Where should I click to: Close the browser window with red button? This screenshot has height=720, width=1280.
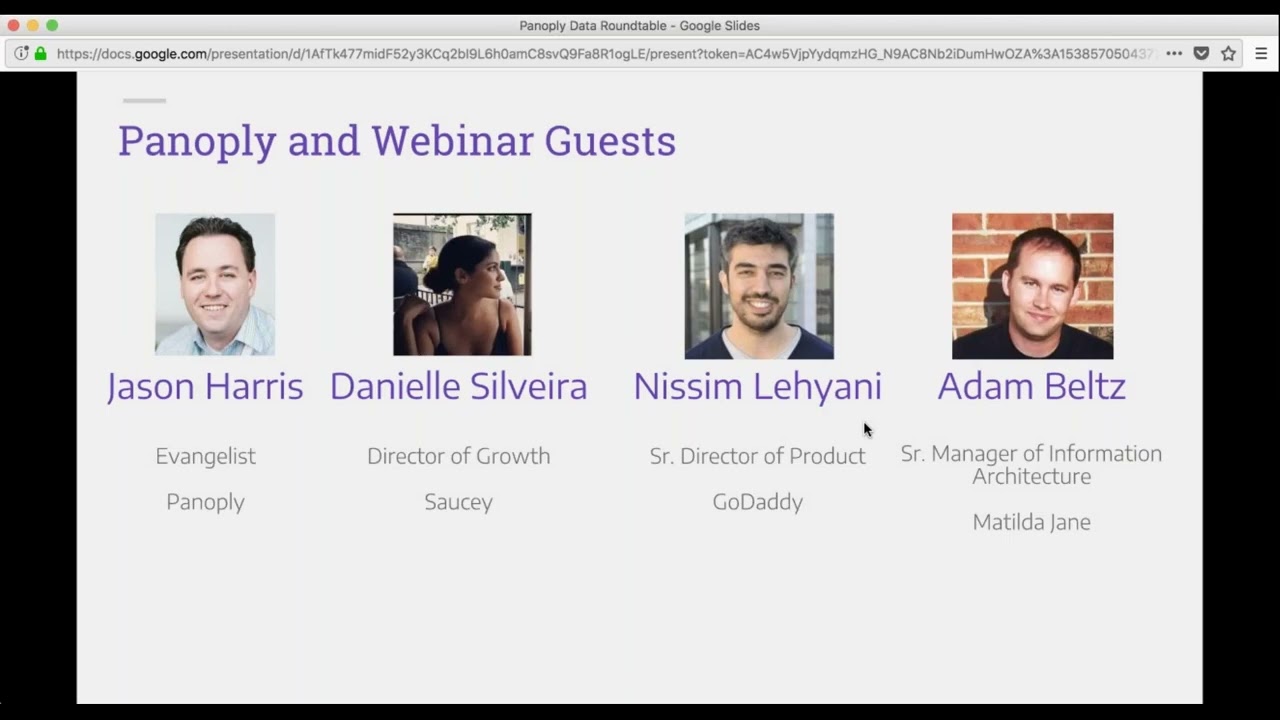(13, 25)
